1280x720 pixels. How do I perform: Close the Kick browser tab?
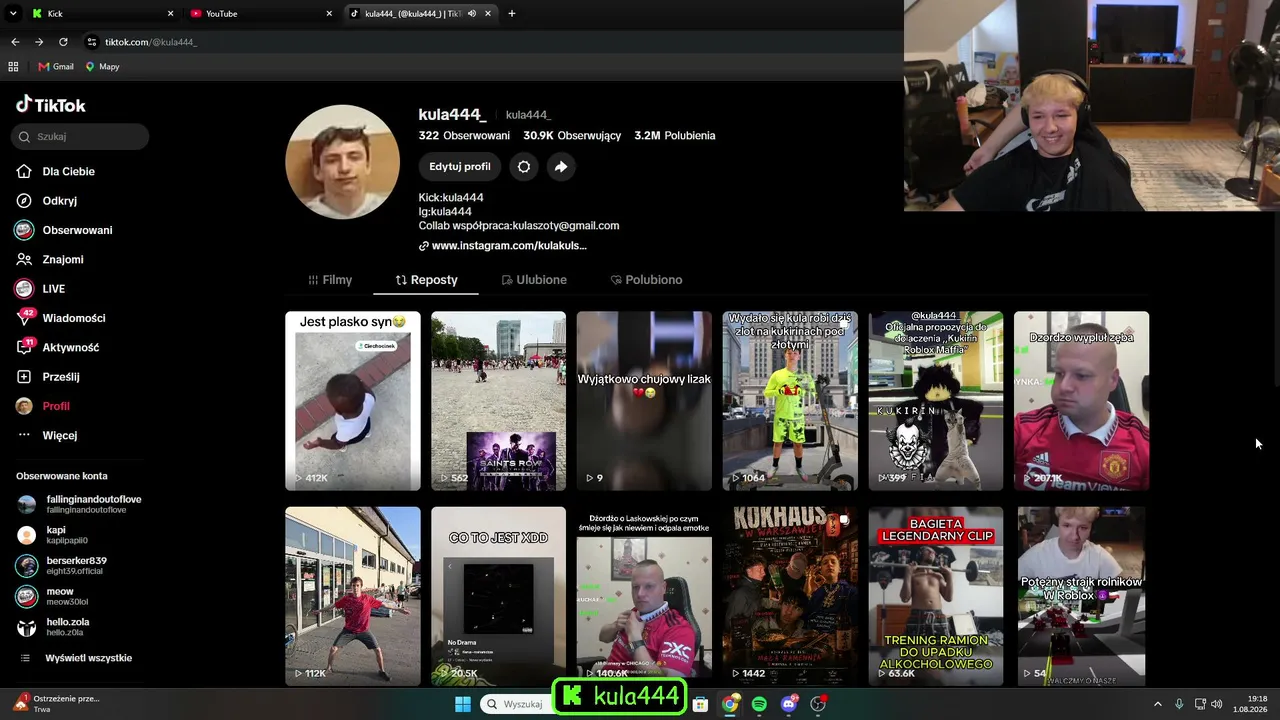[170, 14]
